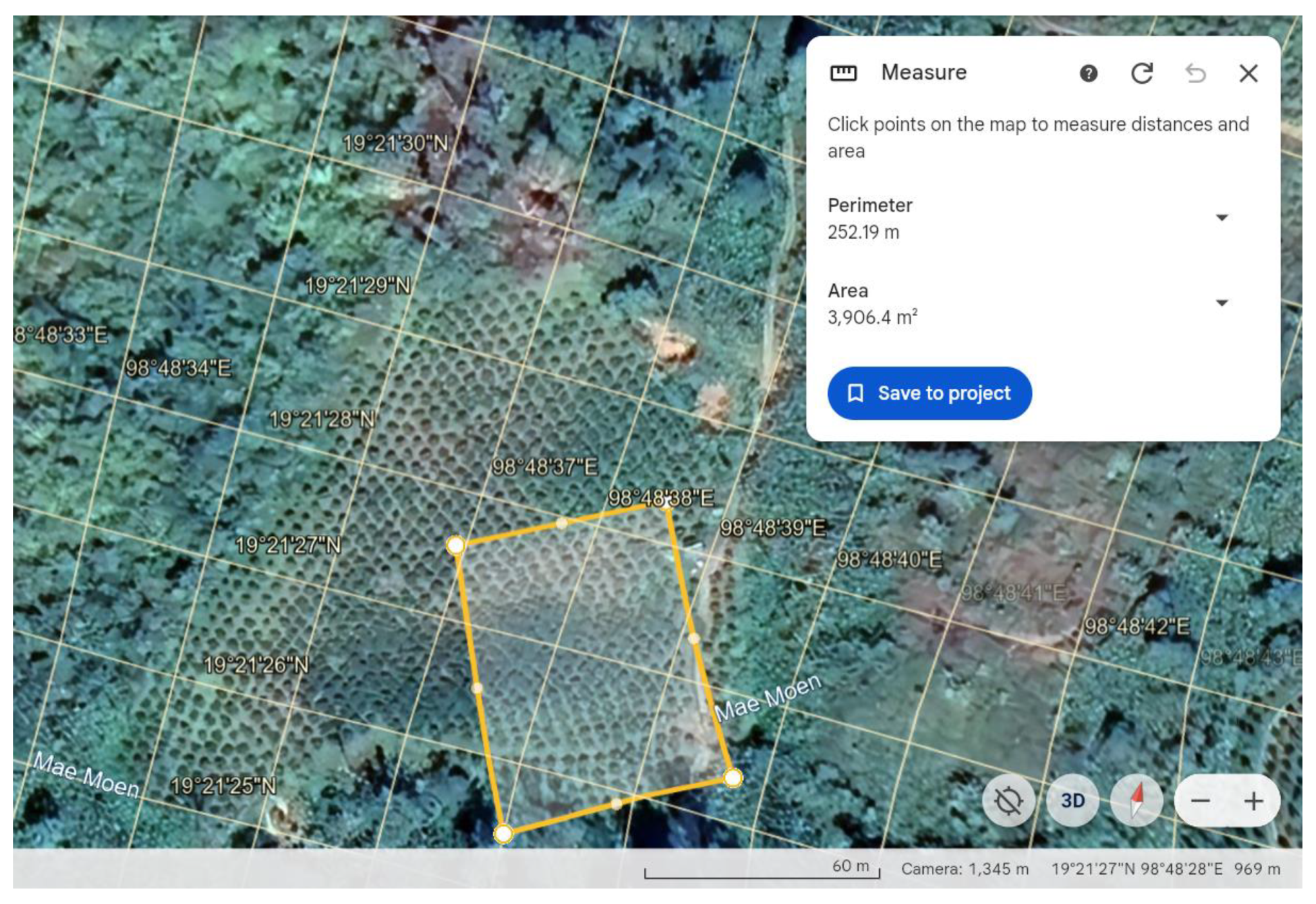Screen dimensions: 1316x904
Task: Click the left Mae Moen map label
Action: coord(86,774)
